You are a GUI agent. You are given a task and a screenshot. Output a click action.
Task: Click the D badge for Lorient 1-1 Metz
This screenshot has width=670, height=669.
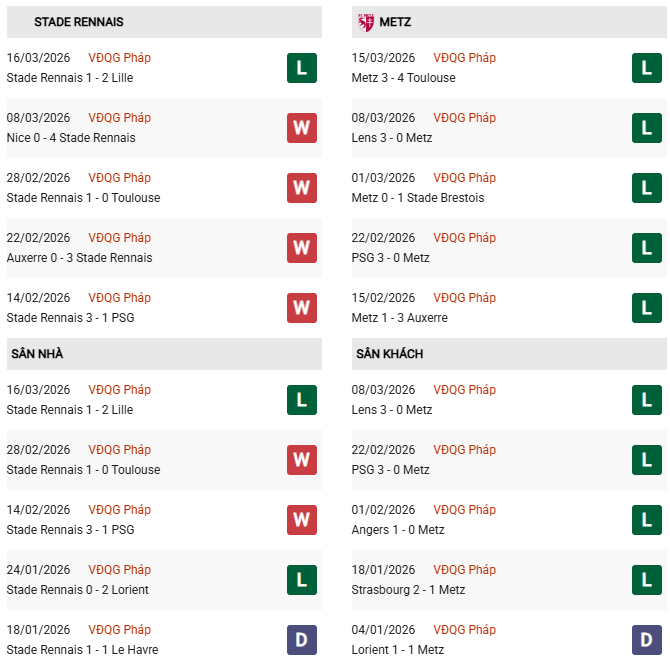(x=647, y=640)
